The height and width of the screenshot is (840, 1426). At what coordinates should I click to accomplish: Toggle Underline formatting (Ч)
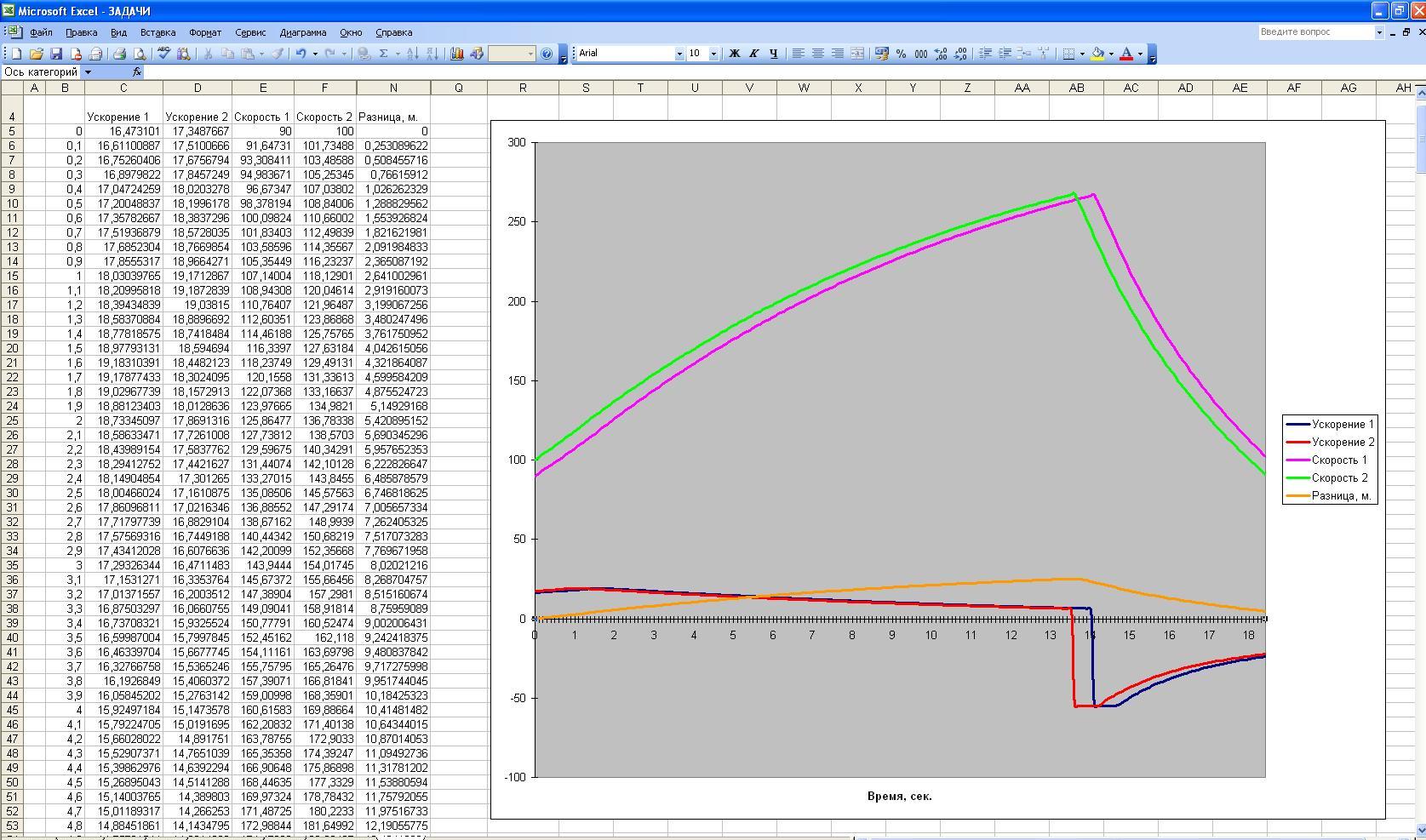click(x=773, y=54)
